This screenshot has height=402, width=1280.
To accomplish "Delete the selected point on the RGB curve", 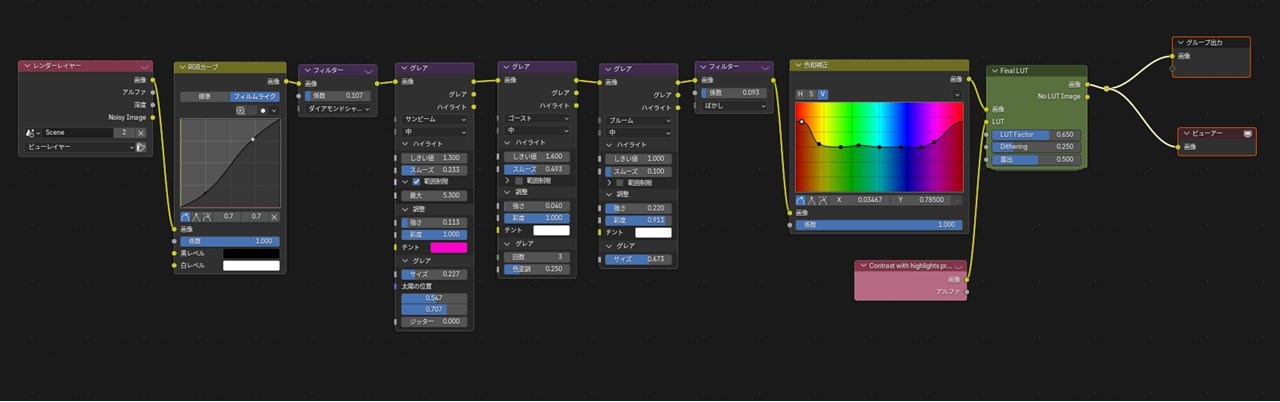I will pos(274,216).
